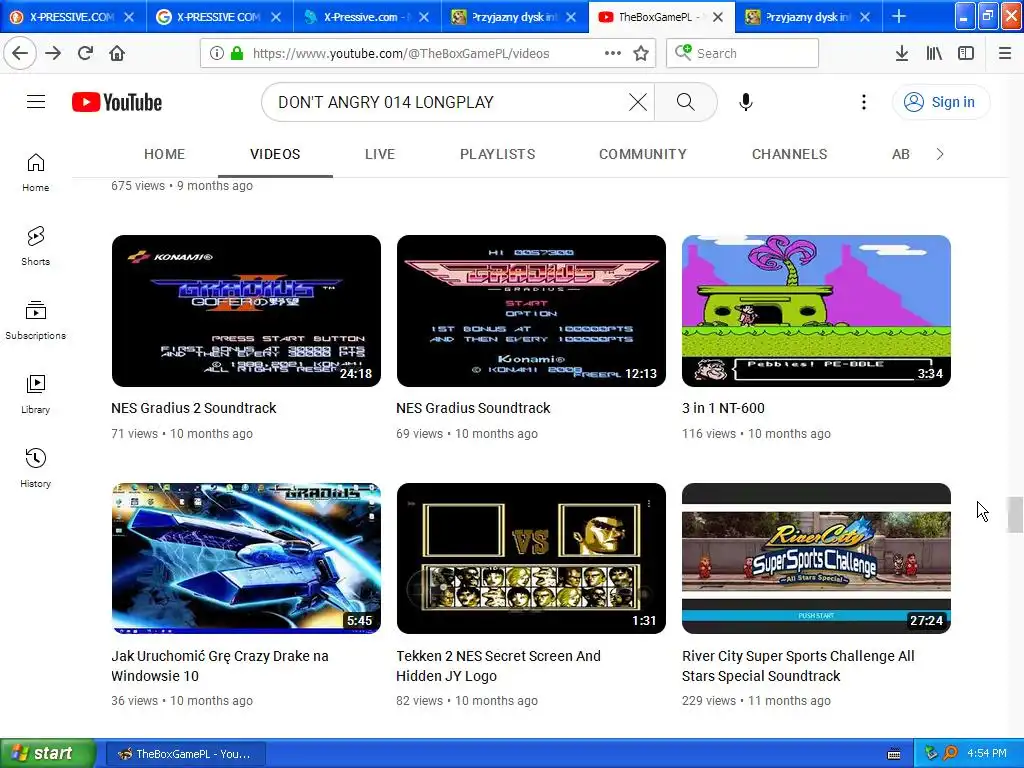Search with your voice microphone

coord(746,102)
